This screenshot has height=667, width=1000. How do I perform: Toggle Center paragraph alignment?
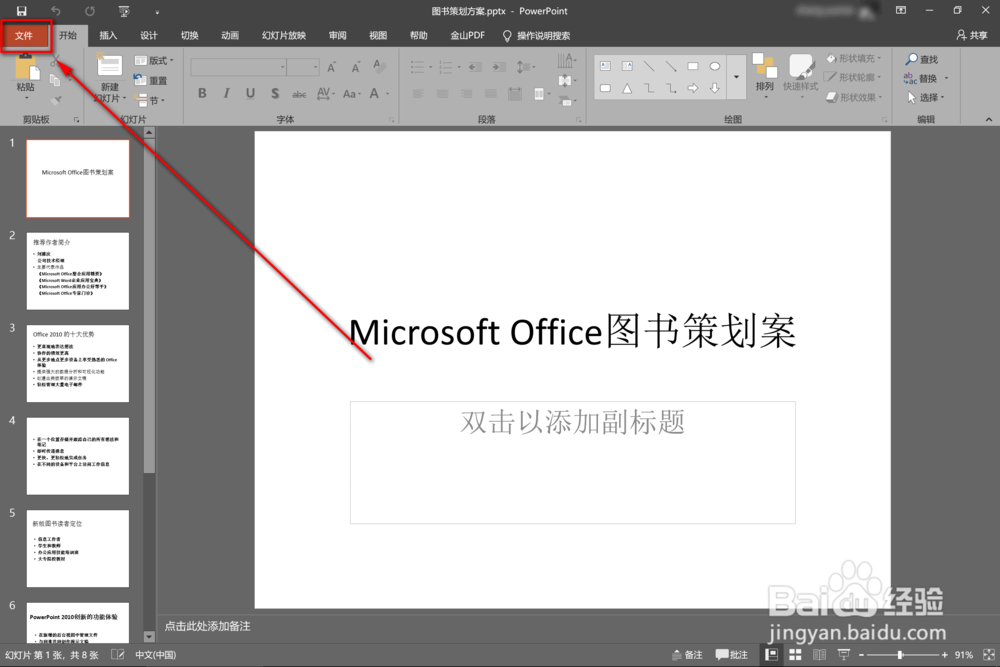443,94
